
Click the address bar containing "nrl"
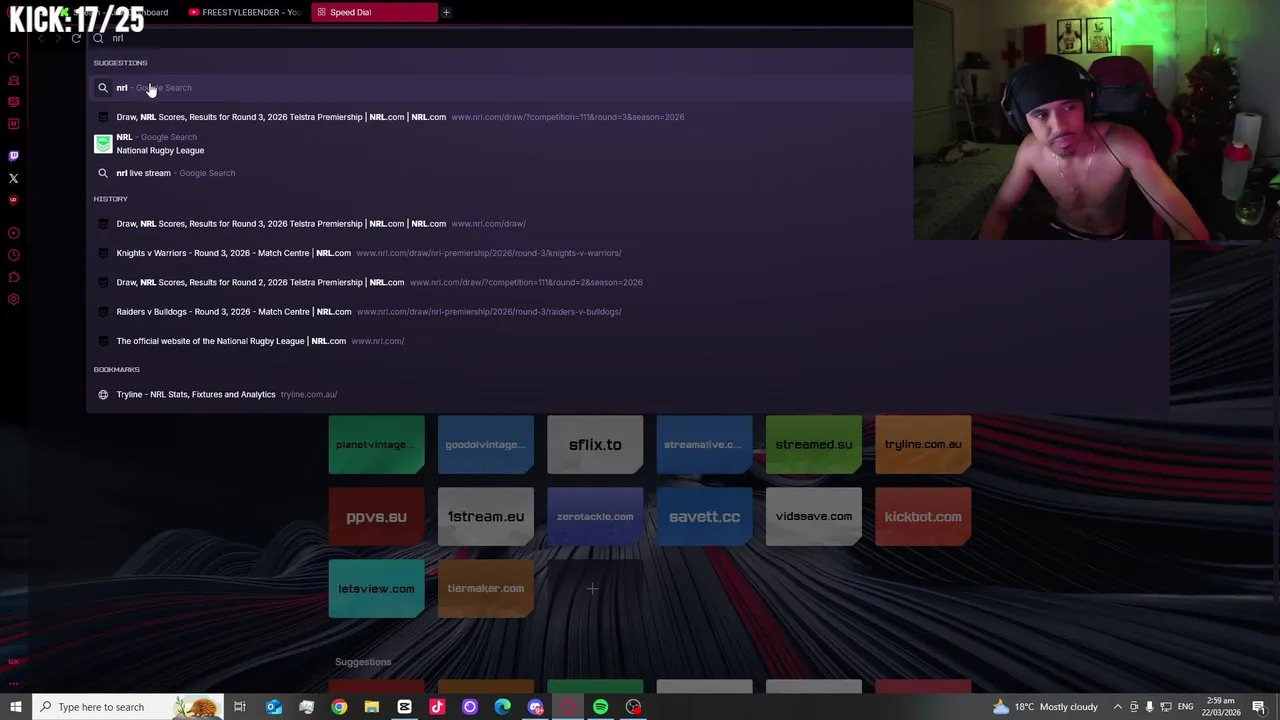tap(500, 38)
